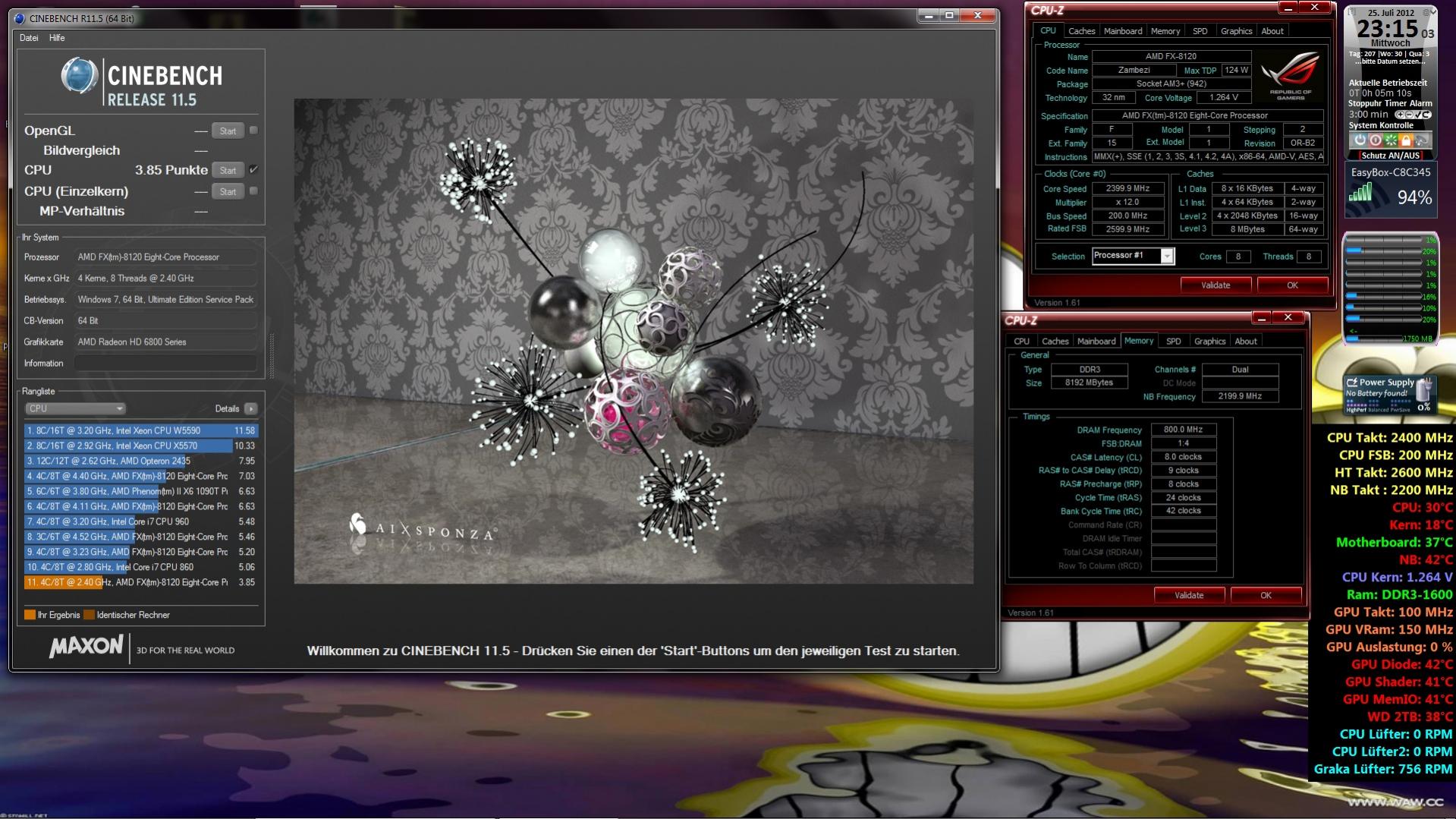1456x819 pixels.
Task: Switch to Mainboard tab in upper CPU-Z window
Action: tap(1122, 31)
